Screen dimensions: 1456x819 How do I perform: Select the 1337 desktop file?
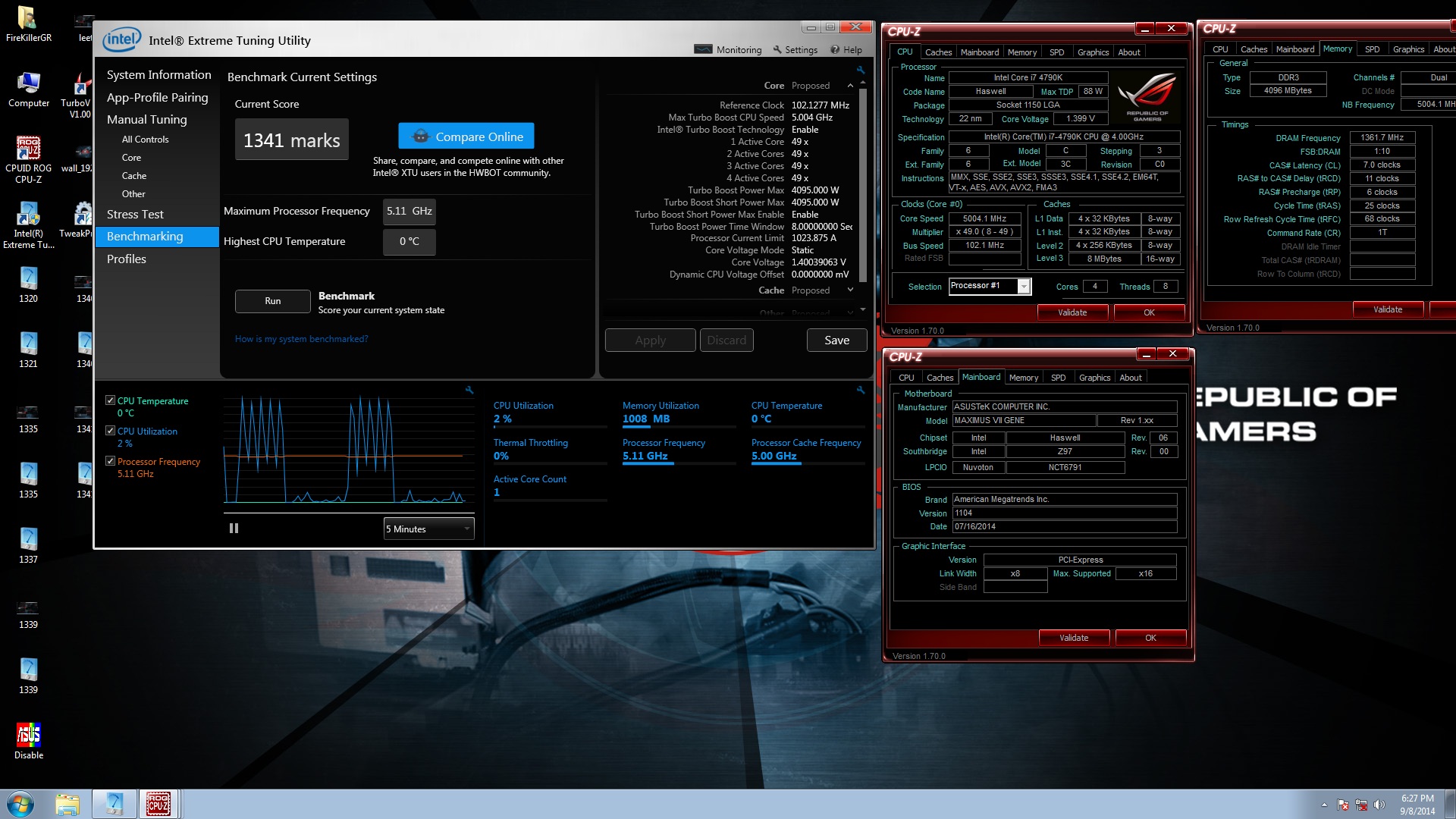29,545
